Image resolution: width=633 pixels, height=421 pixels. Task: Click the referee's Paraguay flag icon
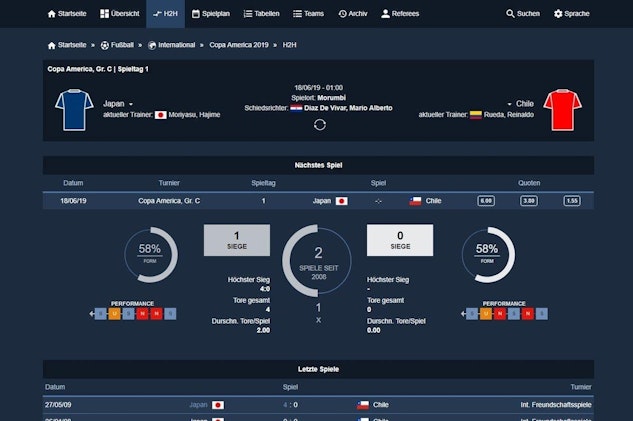296,108
